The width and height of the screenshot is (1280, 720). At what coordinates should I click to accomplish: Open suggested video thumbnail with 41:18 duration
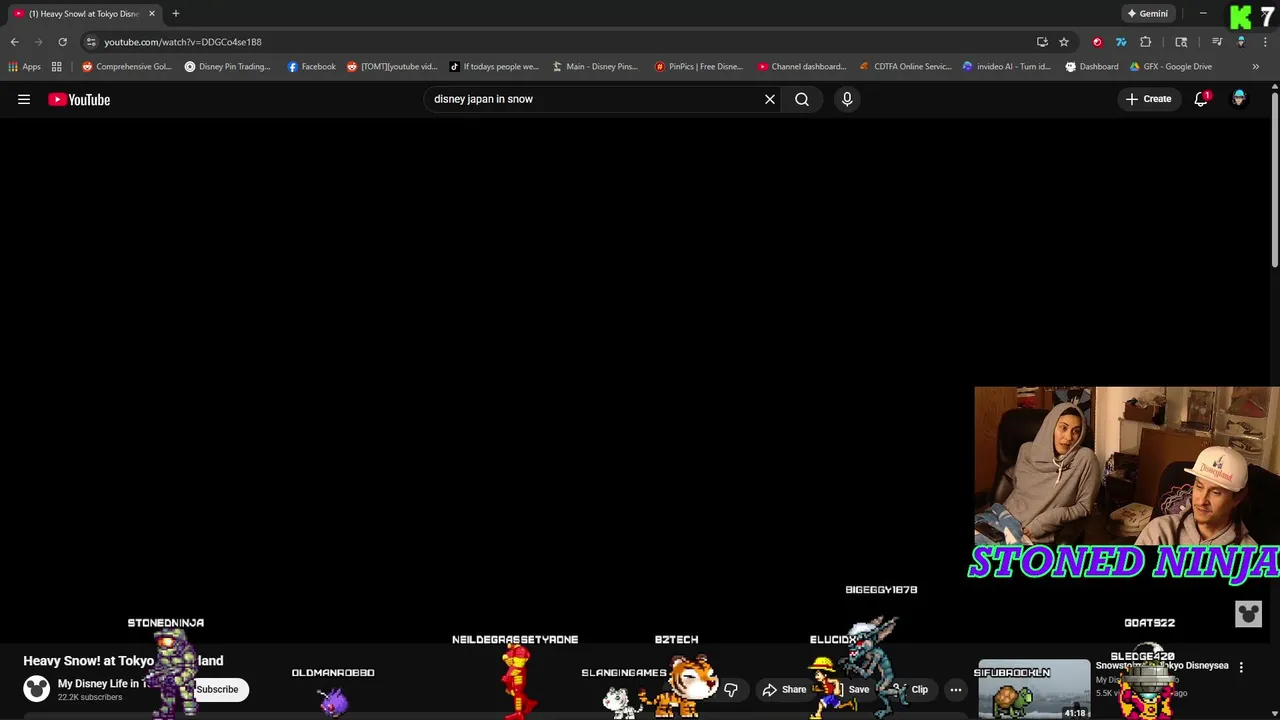(1034, 689)
